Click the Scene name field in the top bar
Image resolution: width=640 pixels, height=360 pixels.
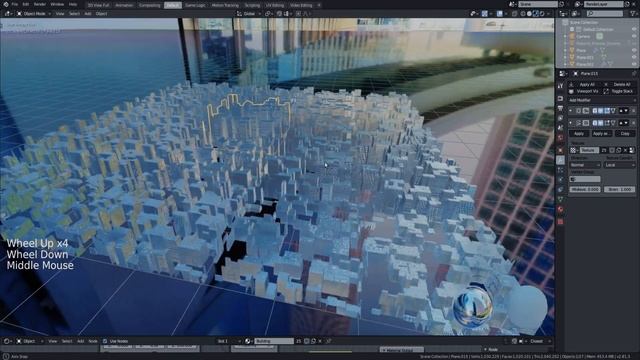click(x=538, y=4)
